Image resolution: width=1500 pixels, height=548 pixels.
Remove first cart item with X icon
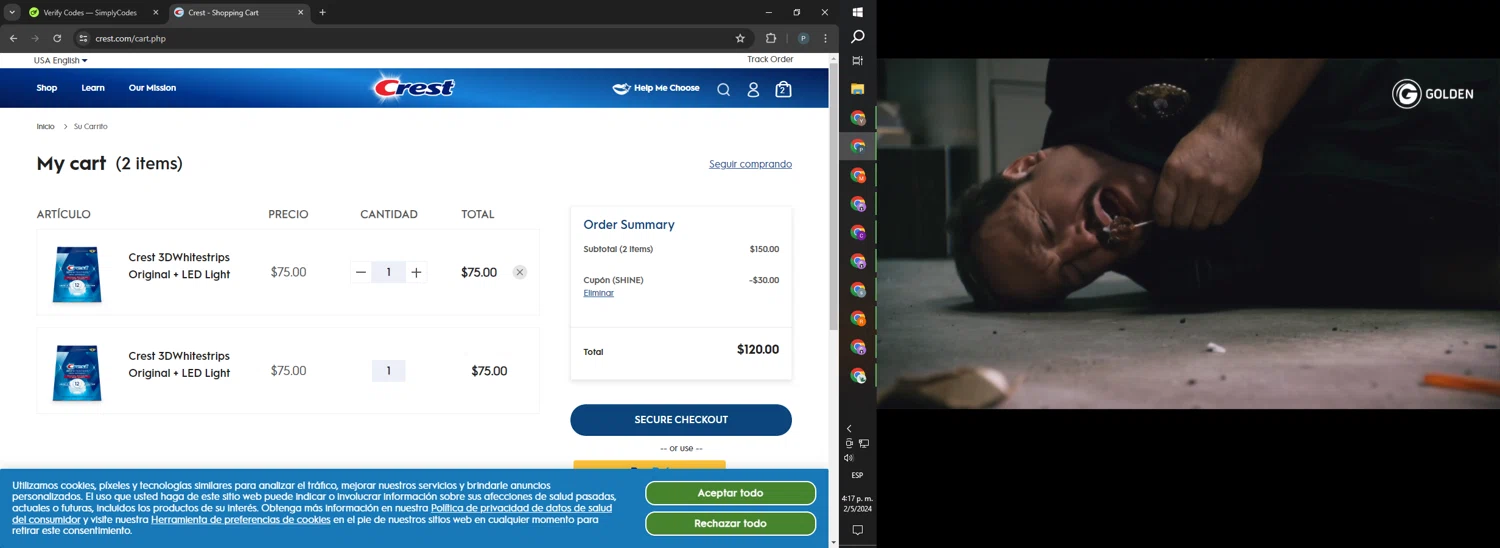point(519,272)
